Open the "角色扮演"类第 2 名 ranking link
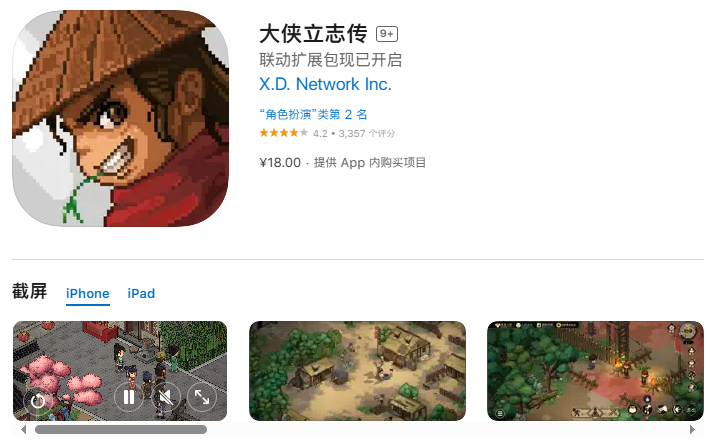The height and width of the screenshot is (443, 712). pyautogui.click(x=313, y=114)
